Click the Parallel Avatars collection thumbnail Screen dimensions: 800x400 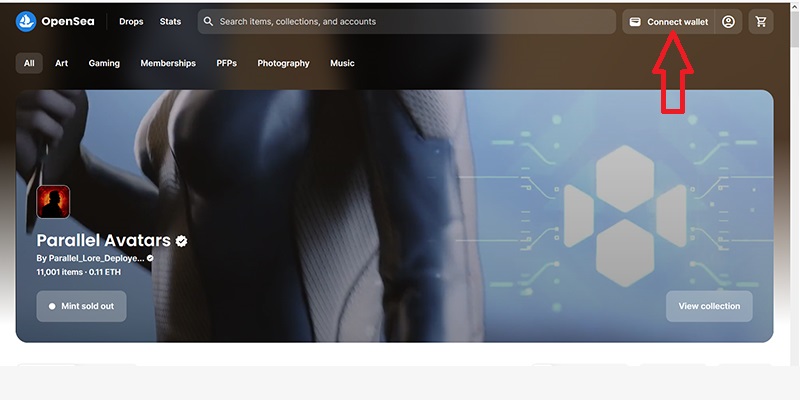pos(53,202)
